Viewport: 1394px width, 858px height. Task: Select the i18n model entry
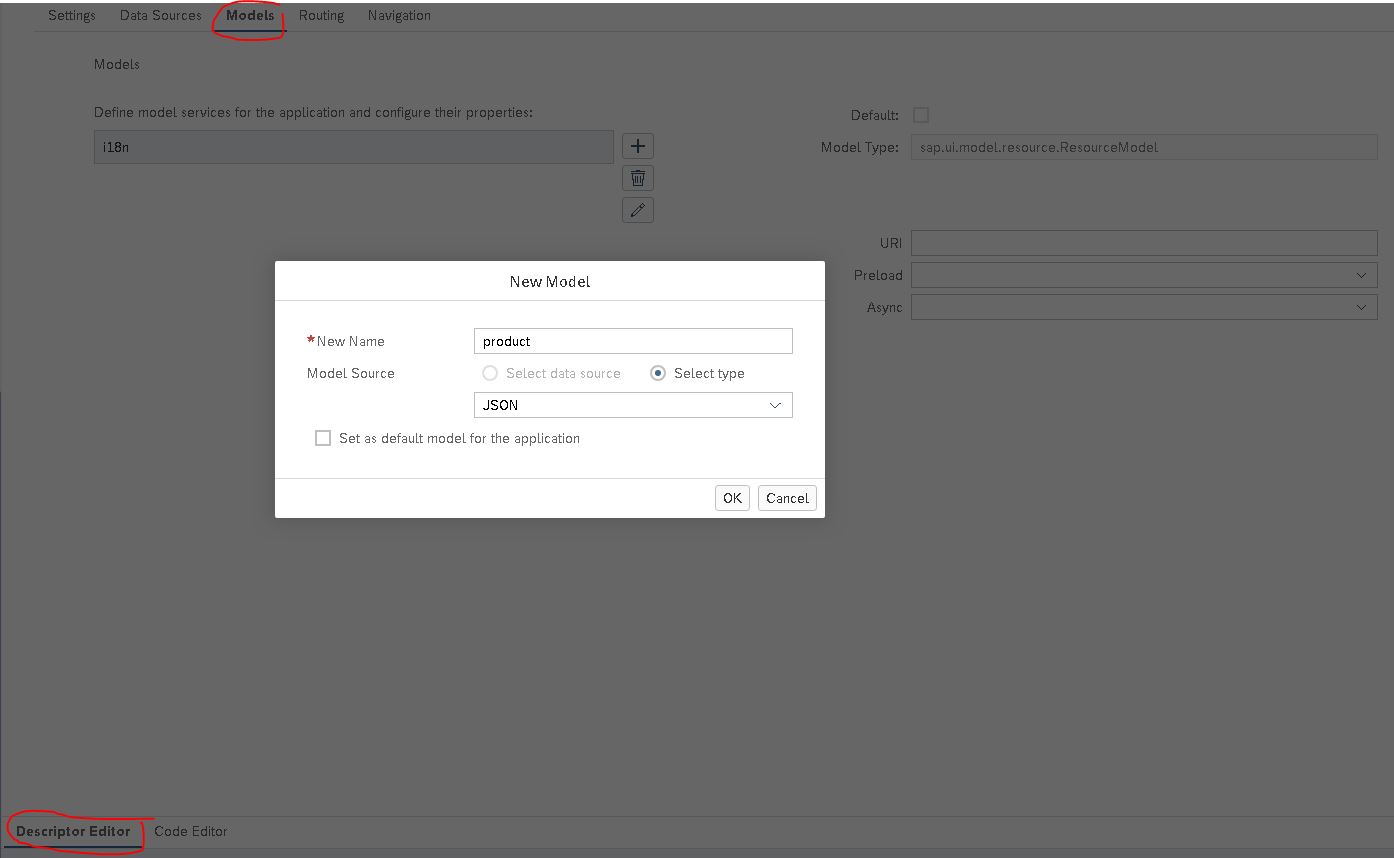click(353, 146)
